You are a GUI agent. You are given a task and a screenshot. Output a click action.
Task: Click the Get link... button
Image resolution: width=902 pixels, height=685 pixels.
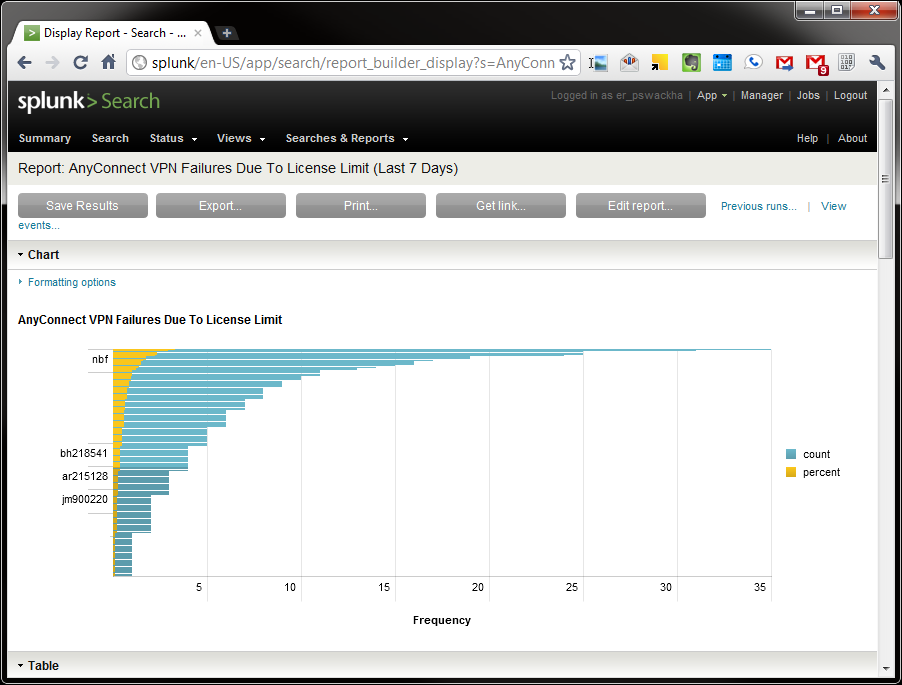click(500, 206)
